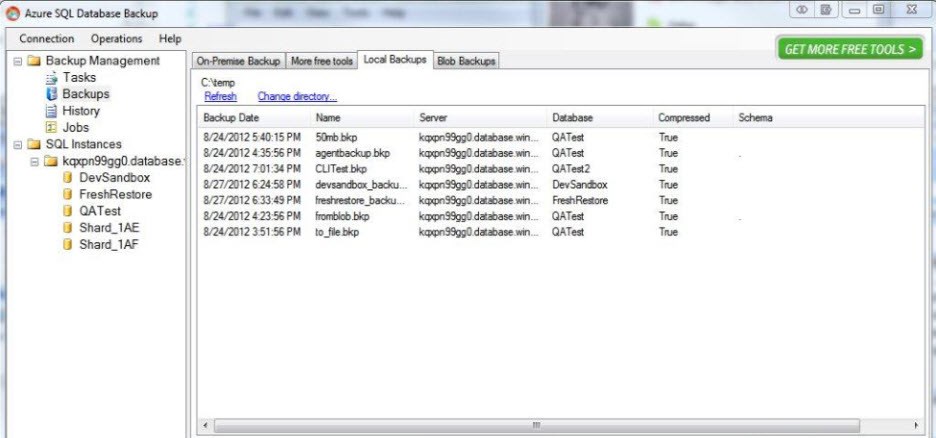
Task: Click the horizontal scrollbar thumb
Action: point(537,425)
